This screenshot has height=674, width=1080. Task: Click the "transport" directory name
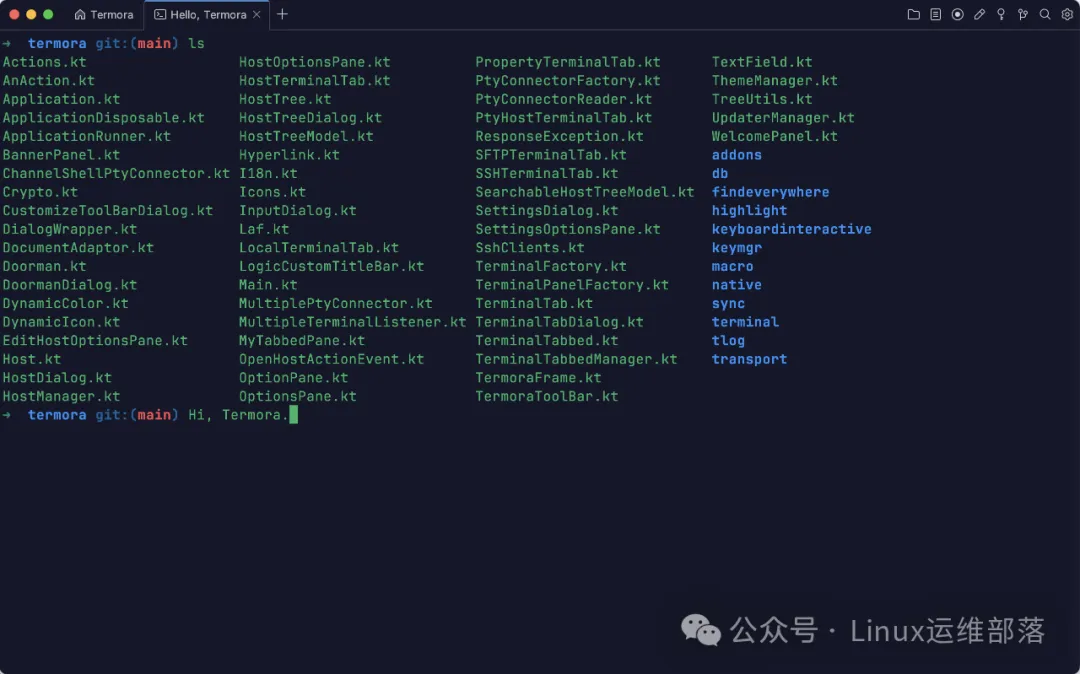click(x=749, y=359)
